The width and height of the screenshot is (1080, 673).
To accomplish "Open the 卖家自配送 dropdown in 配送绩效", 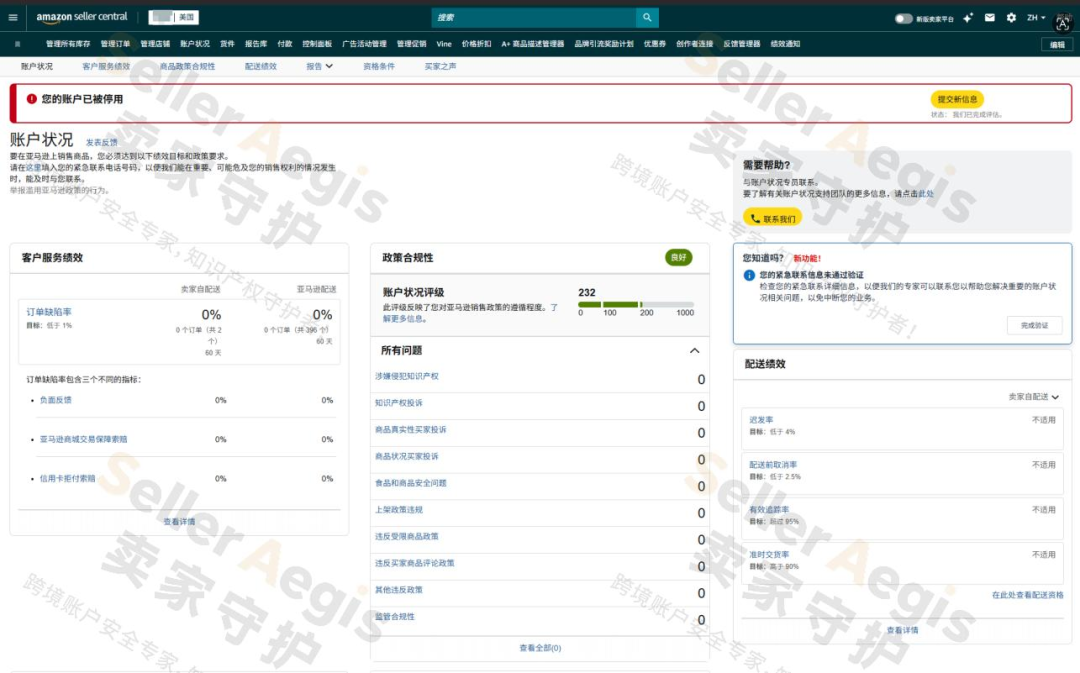I will click(1033, 397).
